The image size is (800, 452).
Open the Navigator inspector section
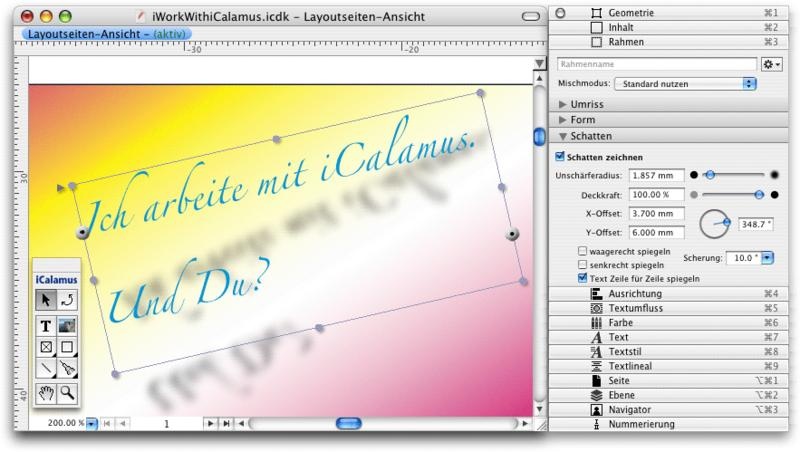click(668, 409)
